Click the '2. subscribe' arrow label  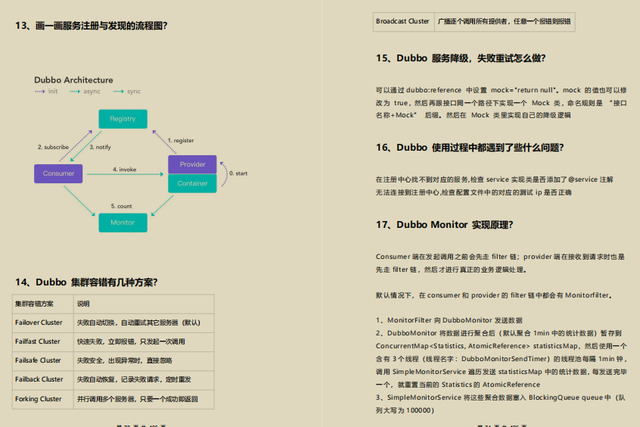pyautogui.click(x=53, y=147)
